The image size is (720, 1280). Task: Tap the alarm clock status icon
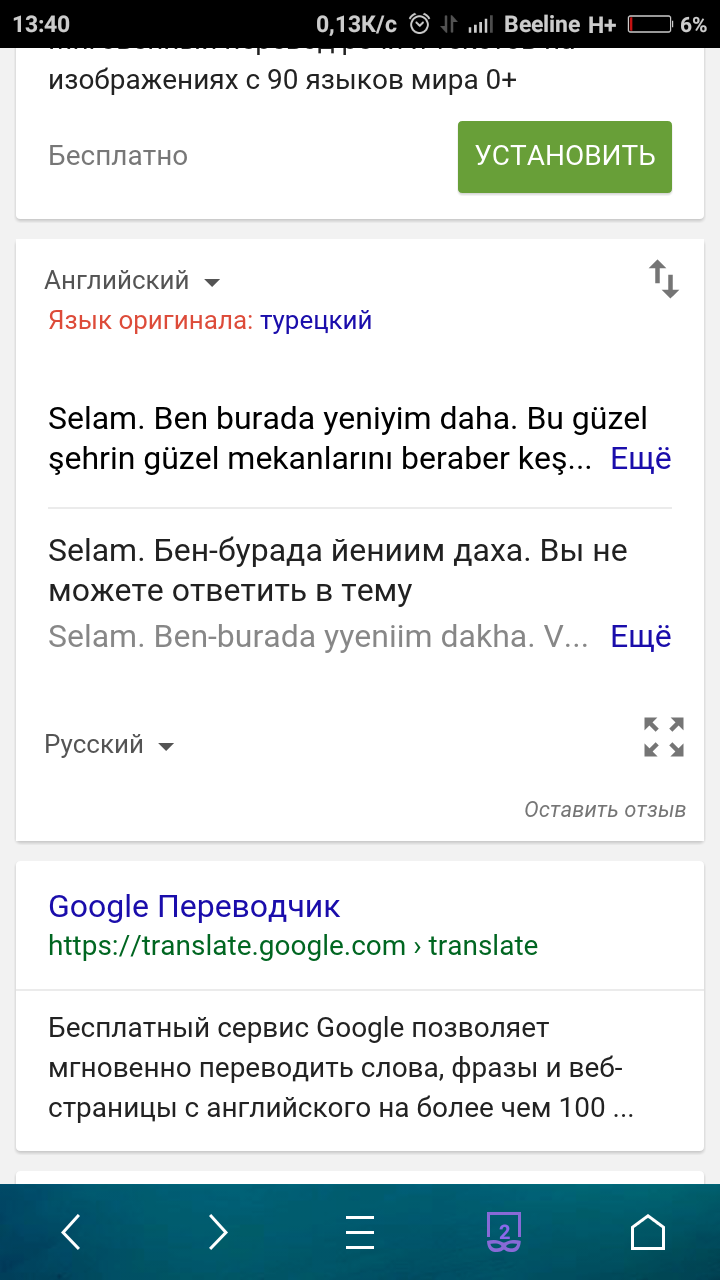tap(421, 24)
